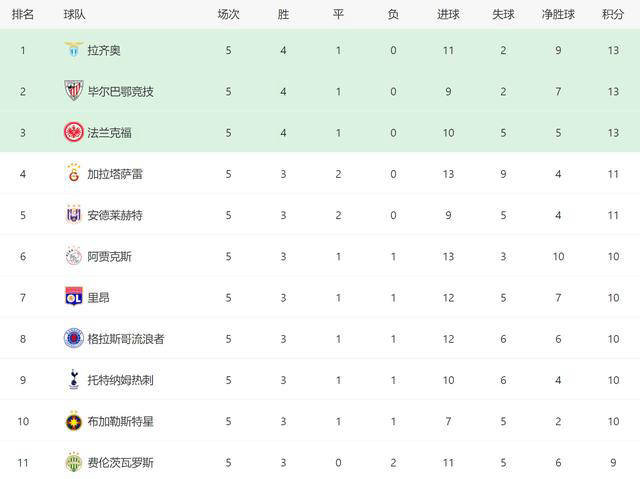Click the Lyon (里昂) club crest

point(73,297)
